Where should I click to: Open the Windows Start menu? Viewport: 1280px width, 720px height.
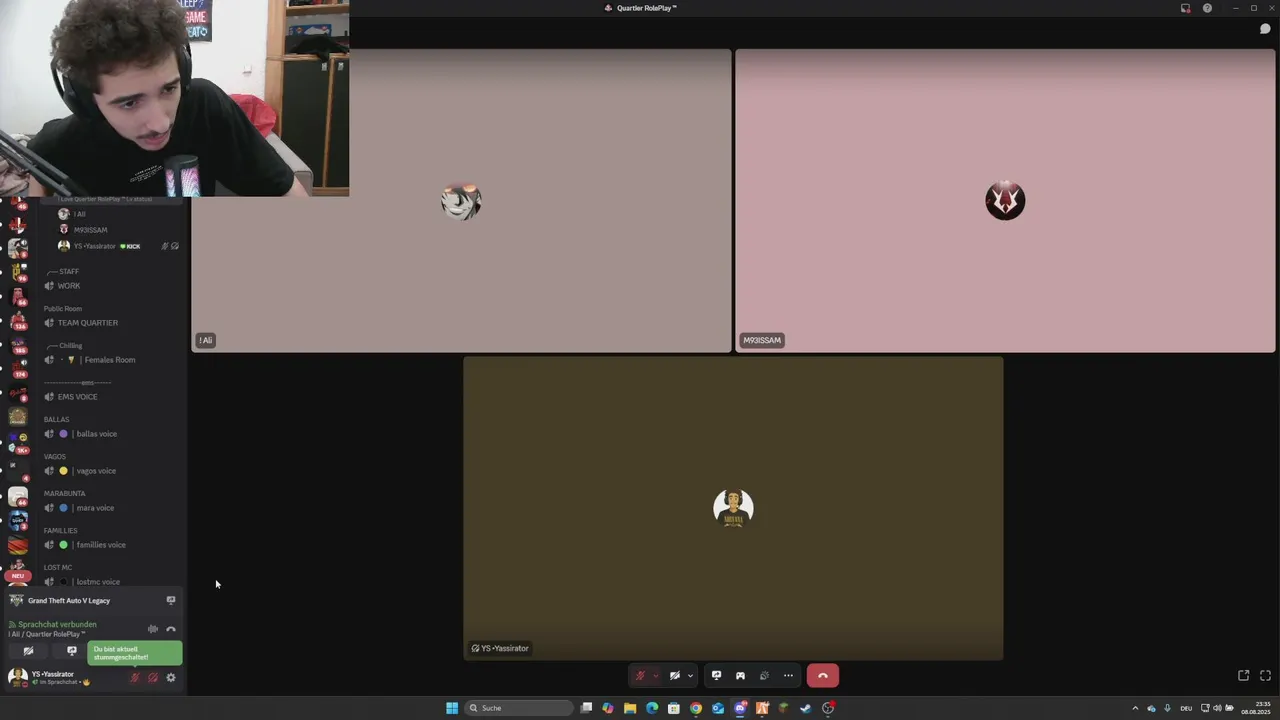click(452, 708)
